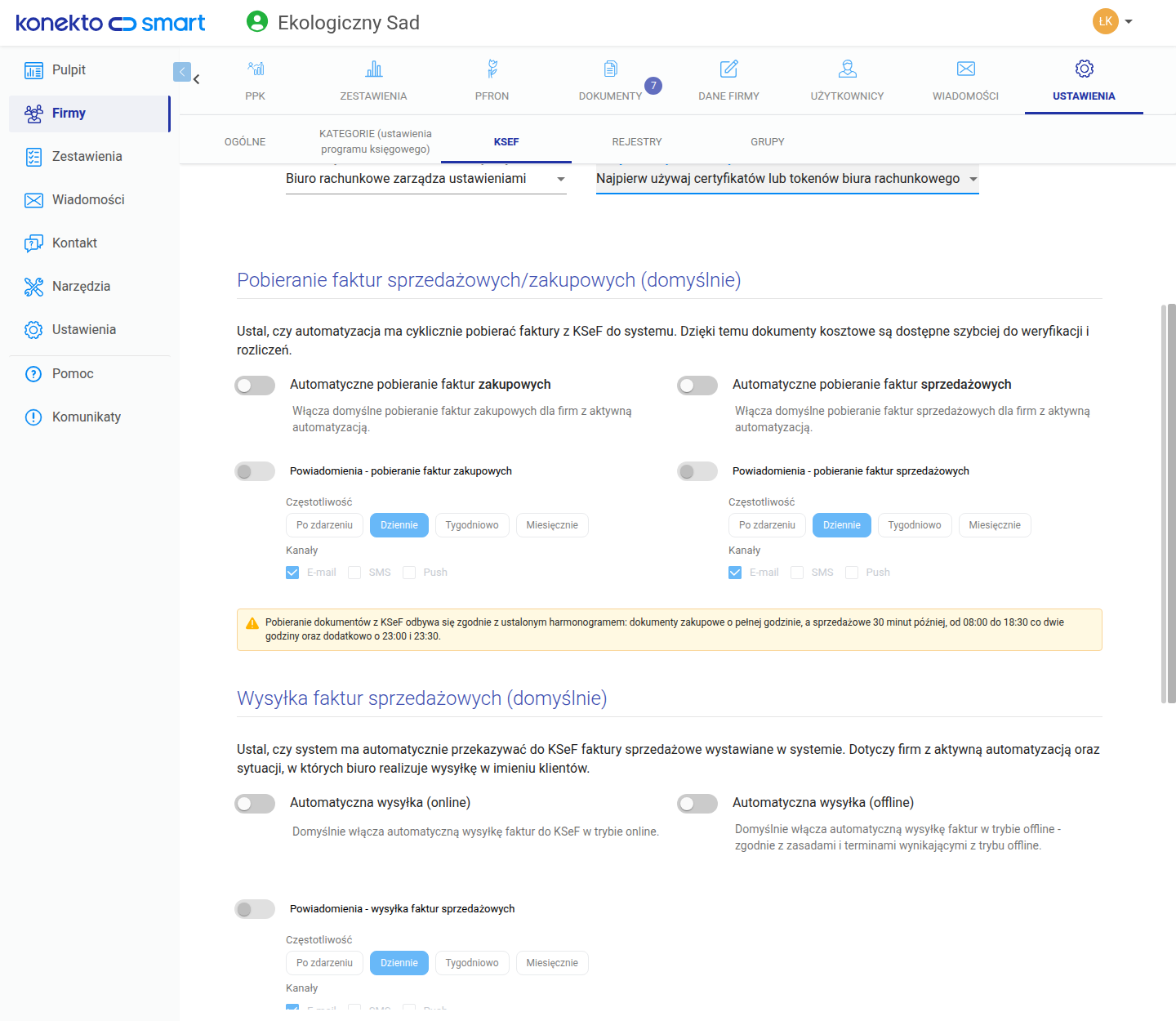Open the Zestawienia checklist icon in sidebar

point(33,157)
